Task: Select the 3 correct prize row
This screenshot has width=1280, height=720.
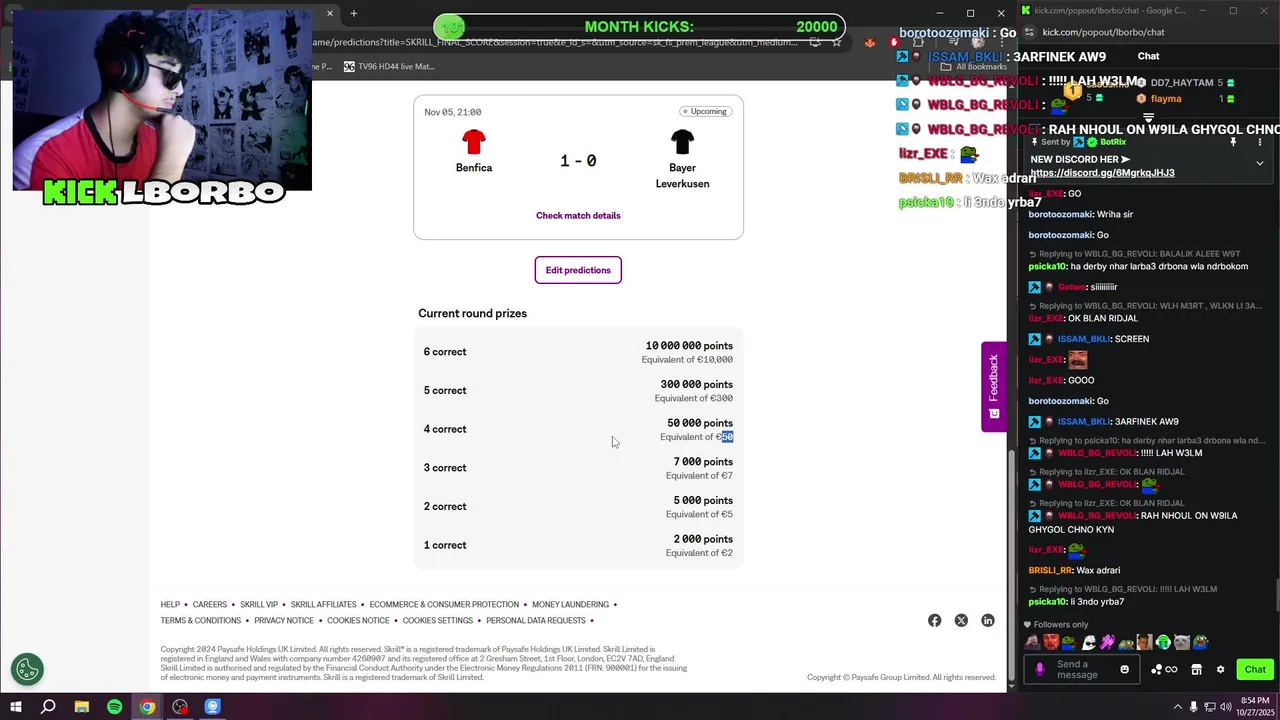Action: tap(578, 468)
